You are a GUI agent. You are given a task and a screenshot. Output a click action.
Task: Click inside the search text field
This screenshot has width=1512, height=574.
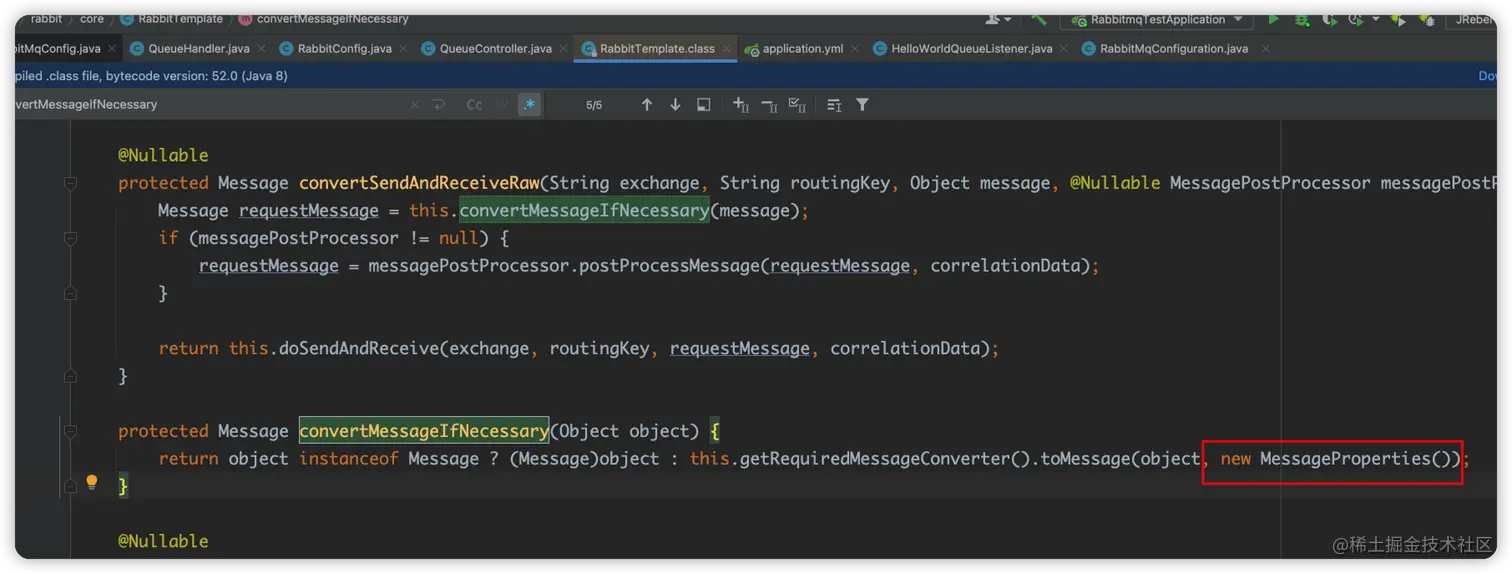(x=210, y=105)
